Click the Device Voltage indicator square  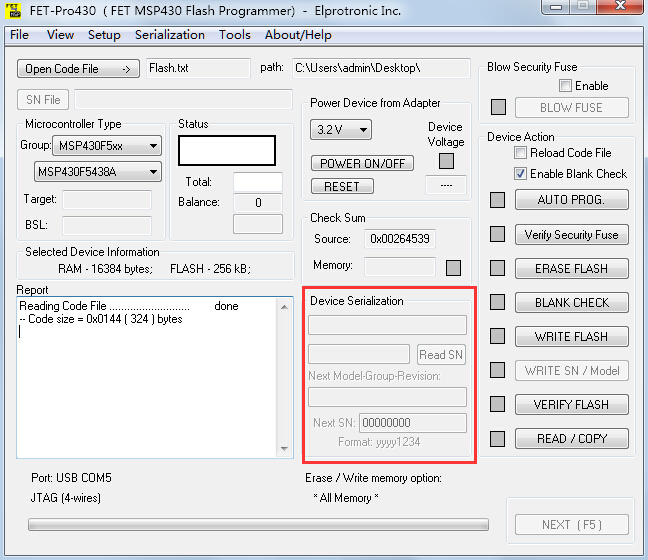pos(446,161)
